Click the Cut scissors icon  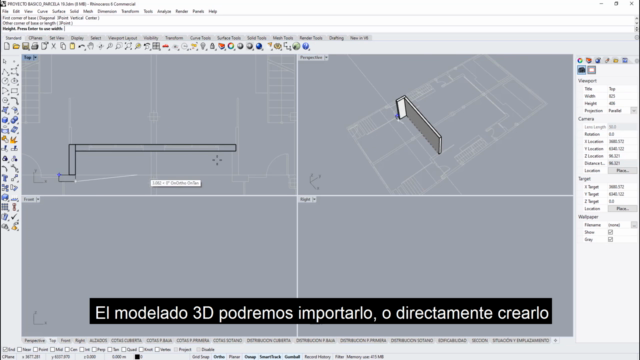53,47
